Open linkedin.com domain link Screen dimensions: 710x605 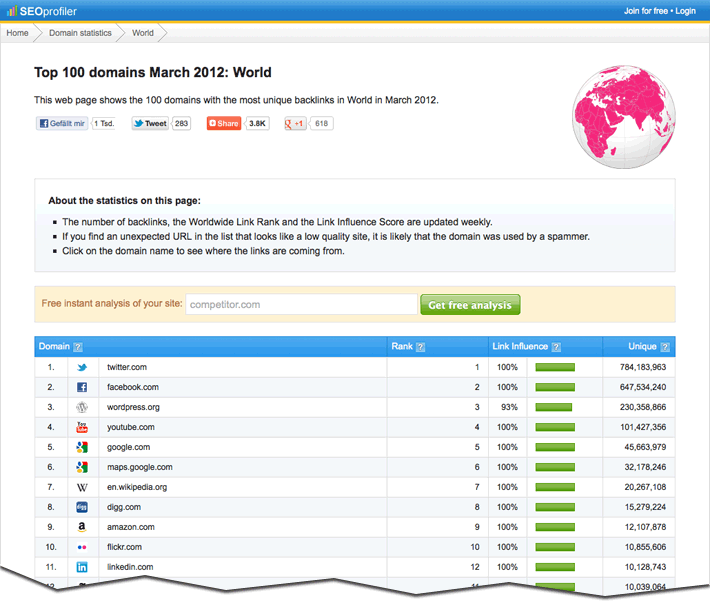coord(130,567)
